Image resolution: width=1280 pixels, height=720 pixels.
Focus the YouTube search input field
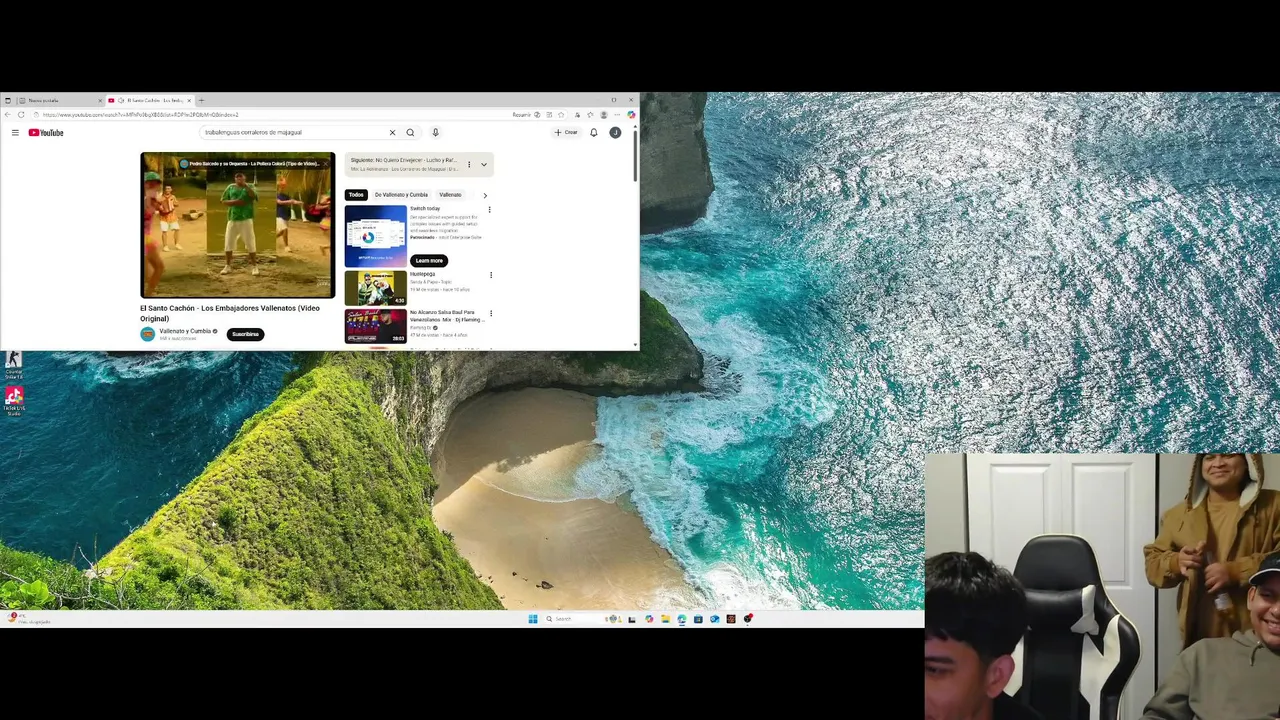click(x=295, y=132)
